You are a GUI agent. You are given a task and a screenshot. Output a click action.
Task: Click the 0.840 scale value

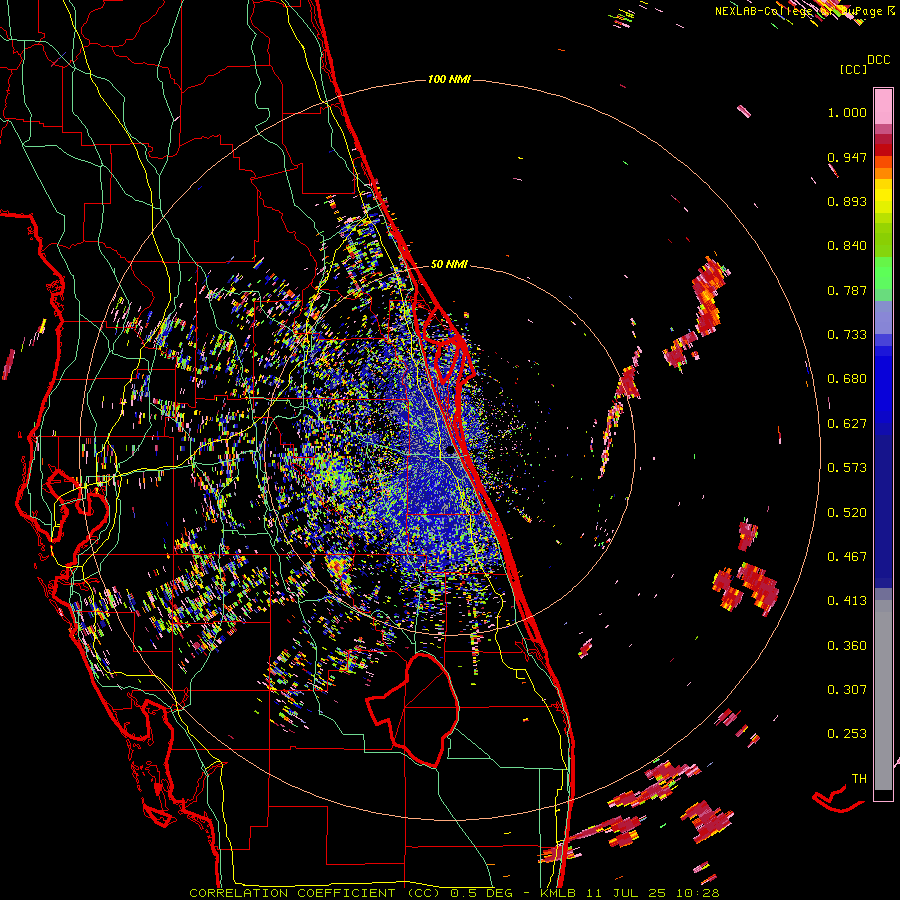847,246
